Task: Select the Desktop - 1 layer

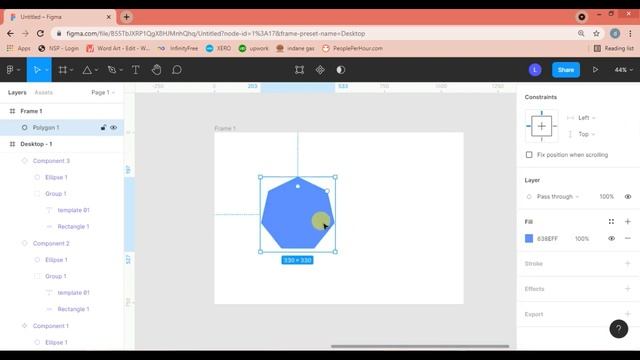Action: click(62, 144)
